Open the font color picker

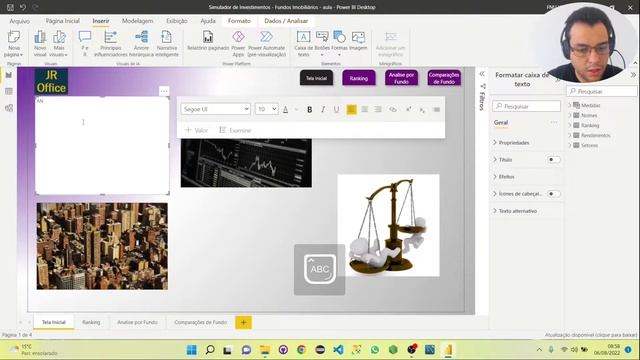click(286, 109)
